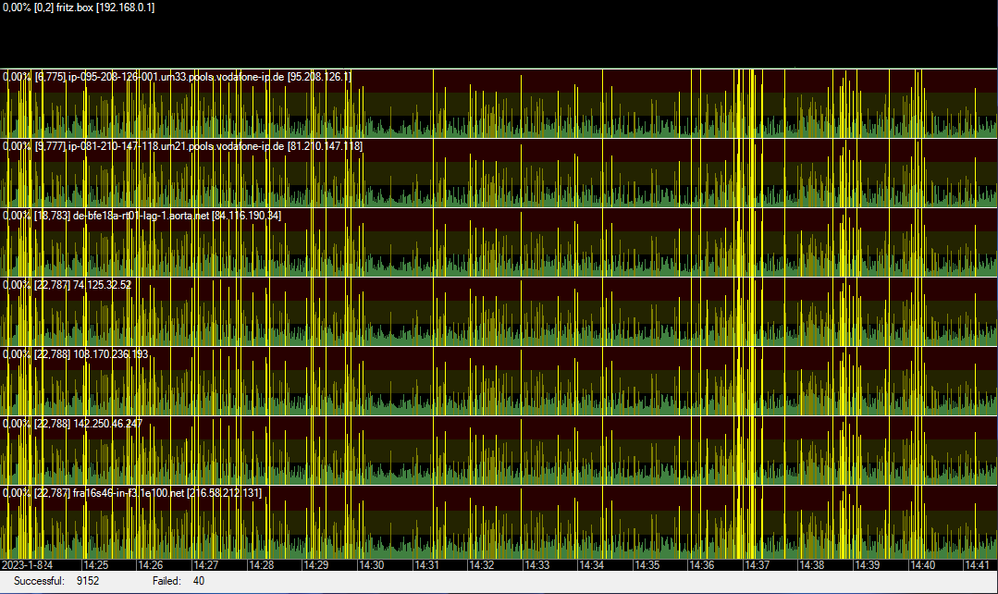Select the 108.170.236.193 hop label
This screenshot has width=998, height=594.
pos(75,354)
